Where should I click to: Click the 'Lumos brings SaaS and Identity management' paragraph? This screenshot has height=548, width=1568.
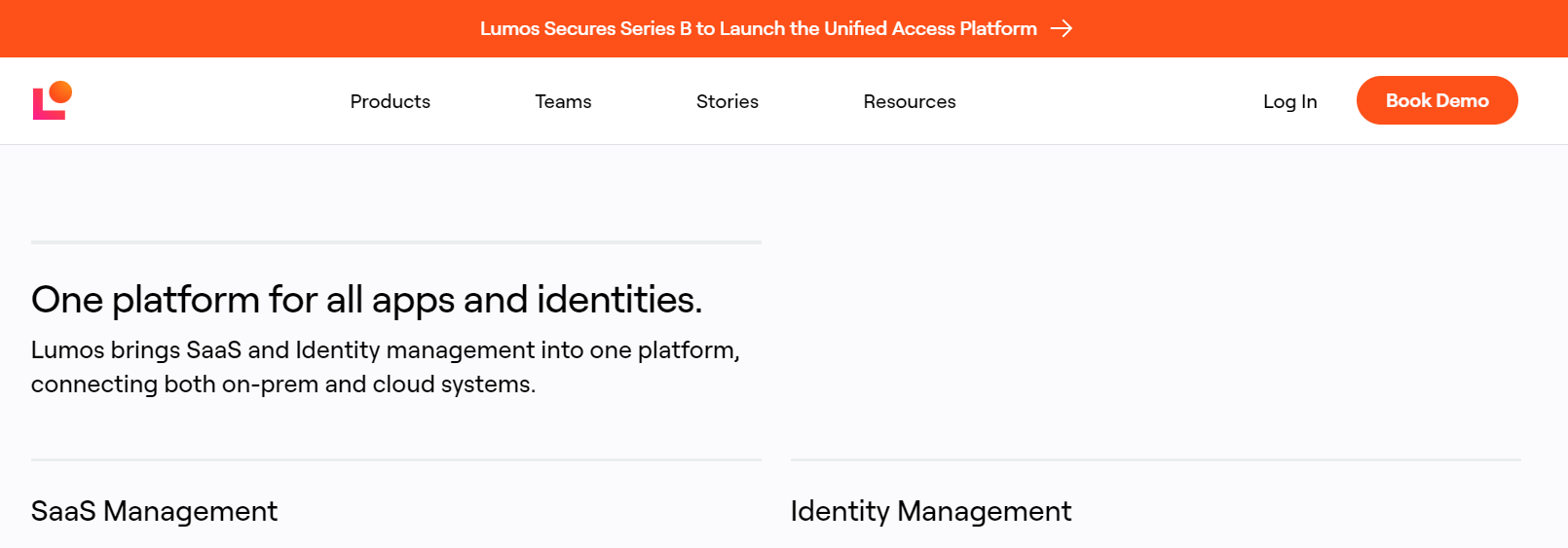[x=386, y=367]
